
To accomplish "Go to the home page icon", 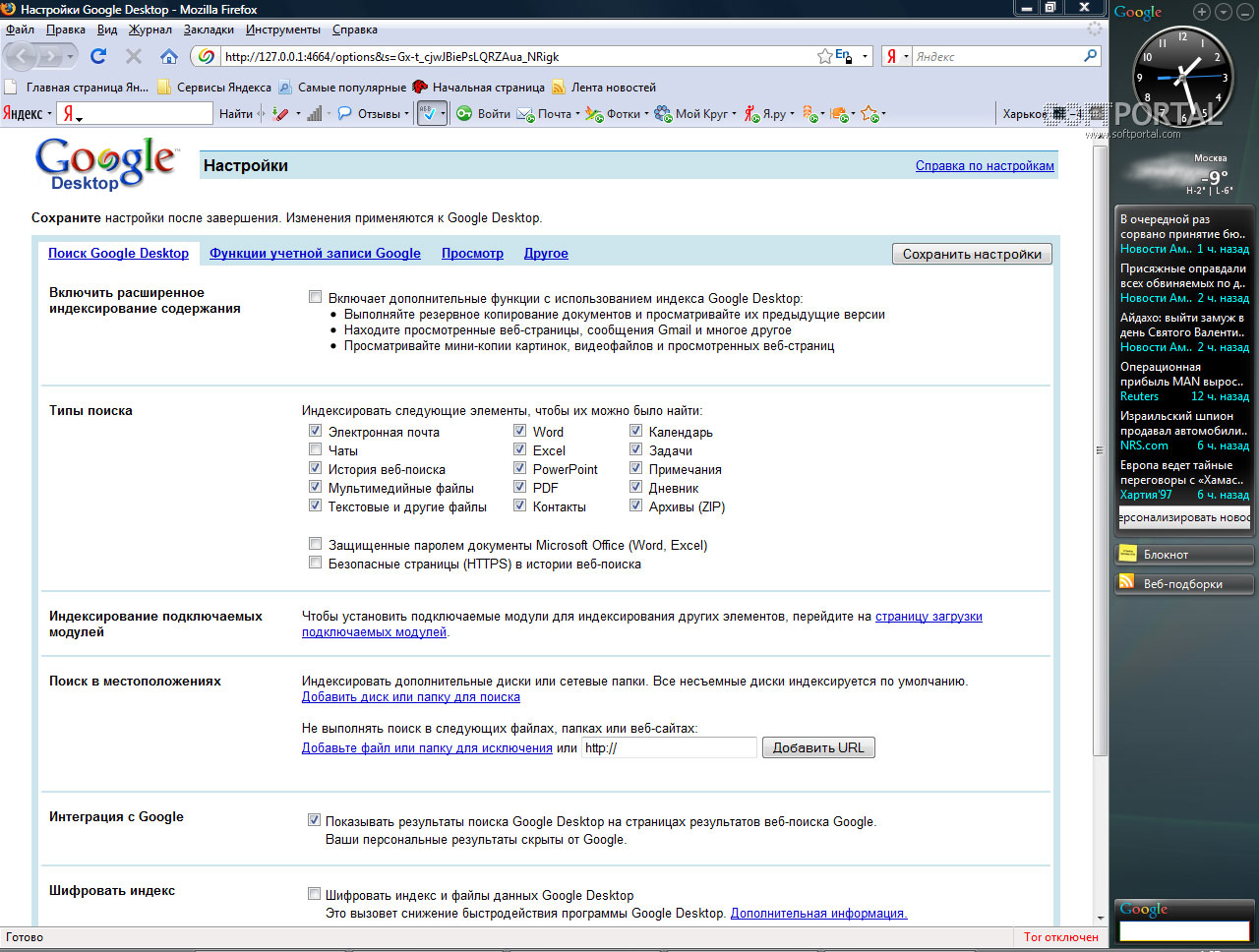I will click(169, 56).
